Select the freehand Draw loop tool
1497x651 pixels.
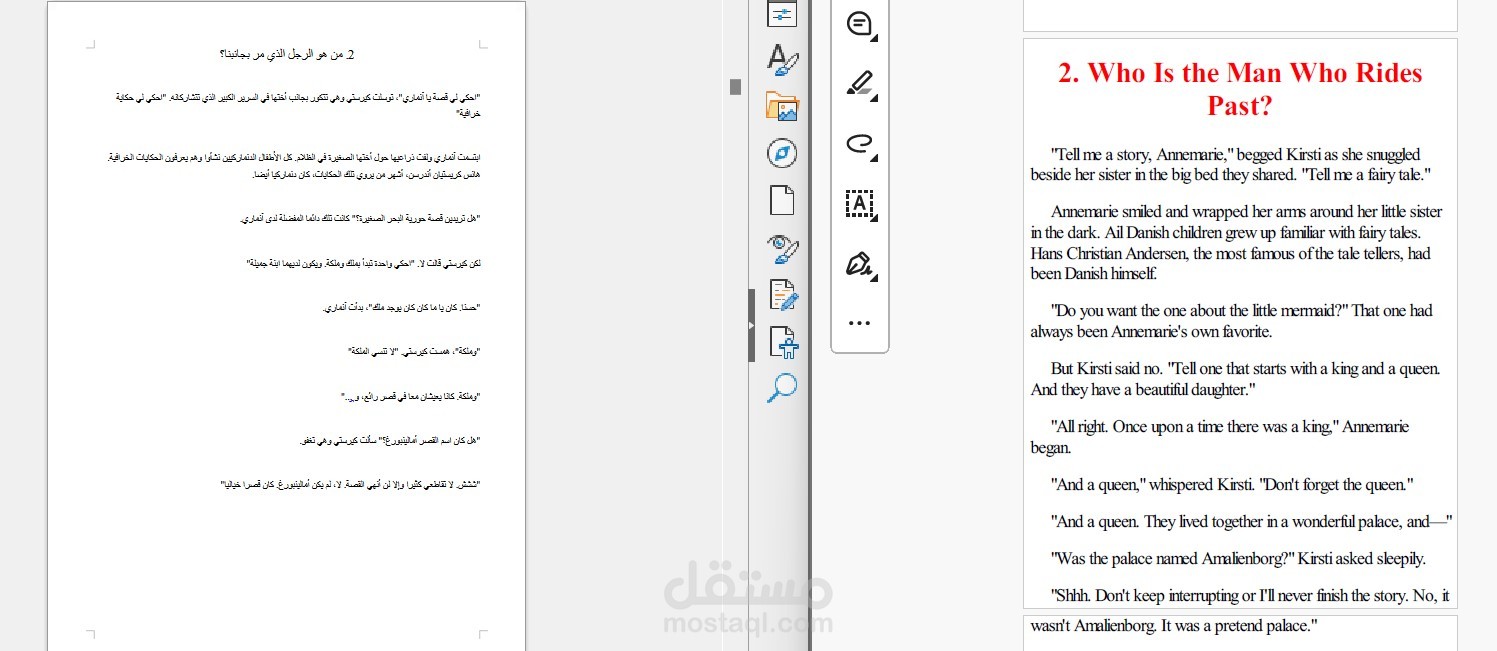pos(859,144)
